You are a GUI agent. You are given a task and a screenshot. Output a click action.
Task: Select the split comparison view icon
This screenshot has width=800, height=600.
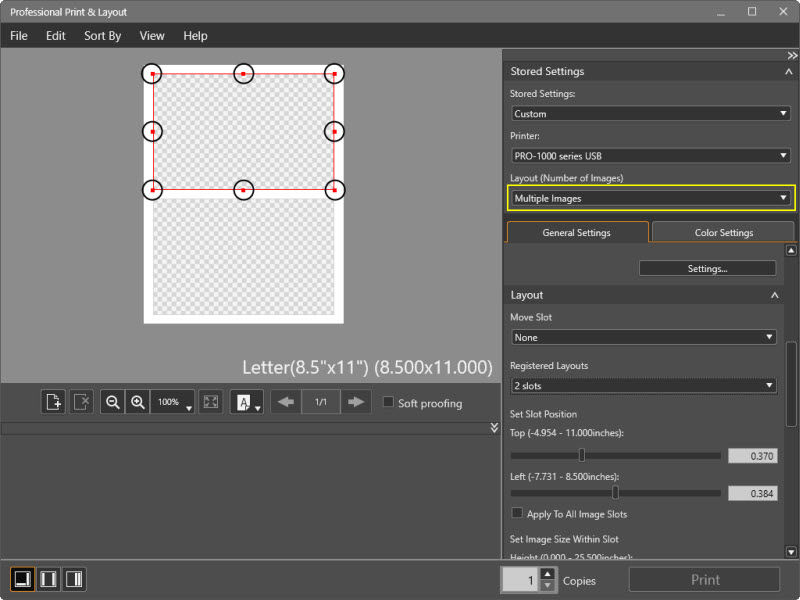pyautogui.click(x=49, y=579)
